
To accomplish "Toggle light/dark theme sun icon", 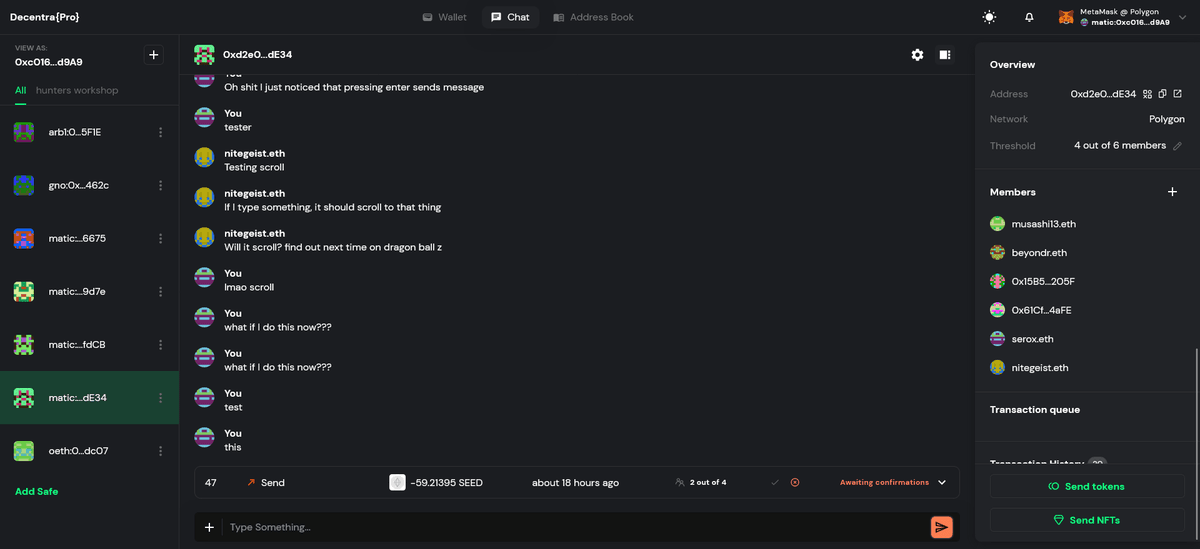I will click(989, 17).
